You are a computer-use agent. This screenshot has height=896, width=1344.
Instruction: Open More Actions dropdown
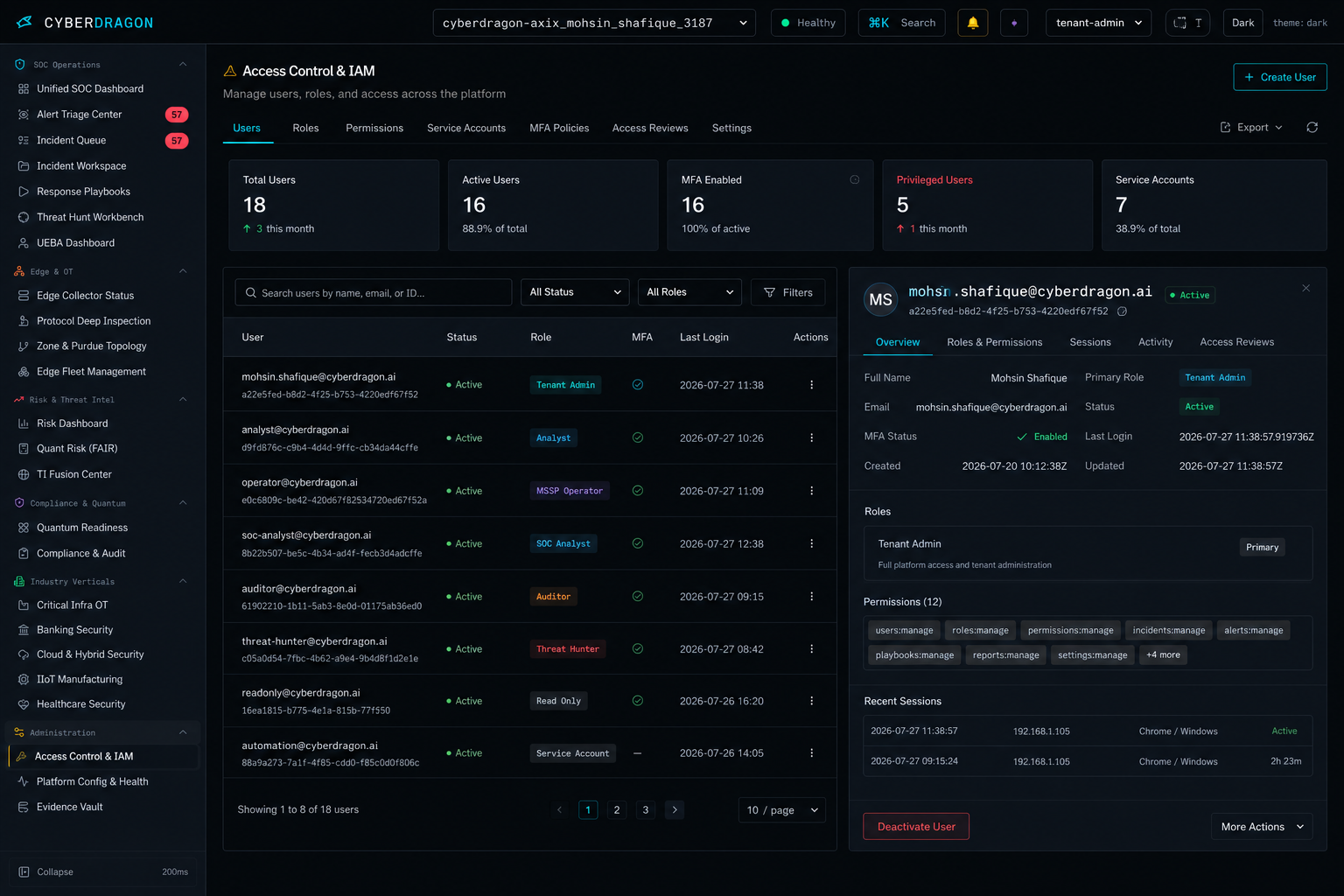click(x=1262, y=827)
